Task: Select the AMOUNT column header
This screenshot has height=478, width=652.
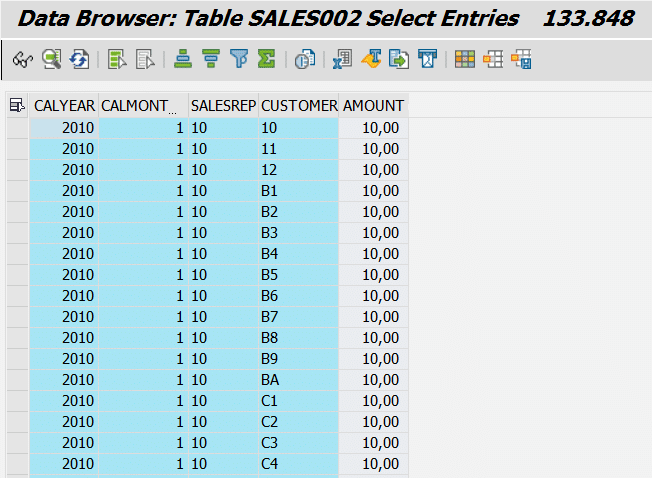Action: point(373,106)
